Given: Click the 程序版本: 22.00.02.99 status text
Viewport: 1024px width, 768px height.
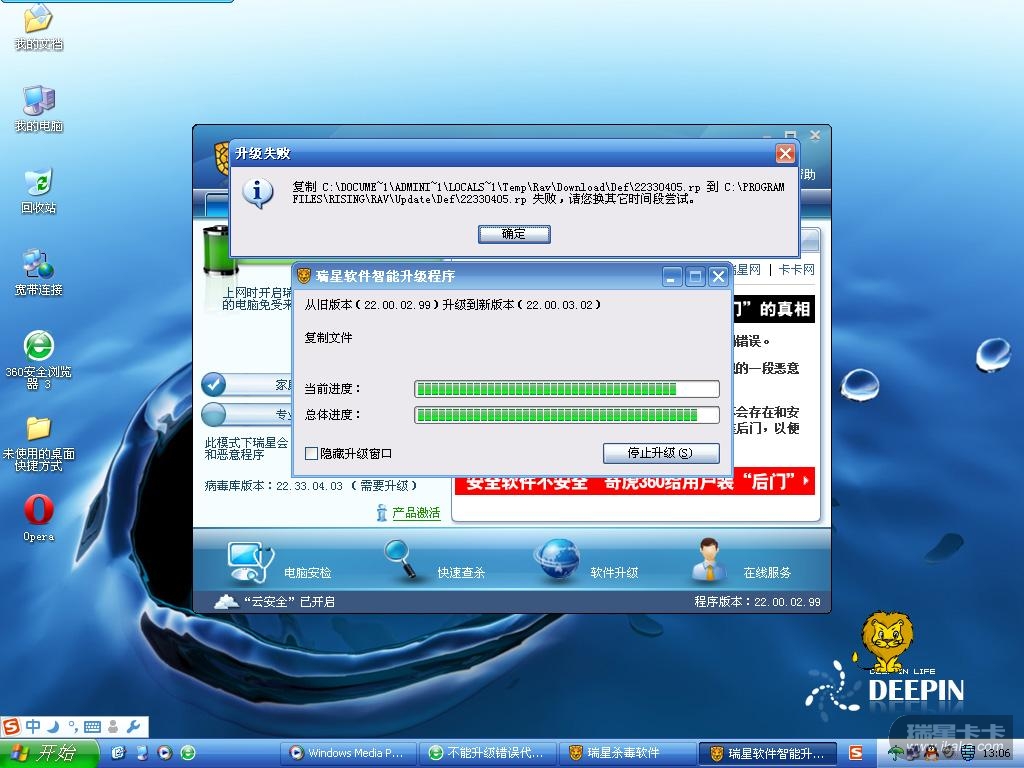Looking at the screenshot, I should coord(757,601).
